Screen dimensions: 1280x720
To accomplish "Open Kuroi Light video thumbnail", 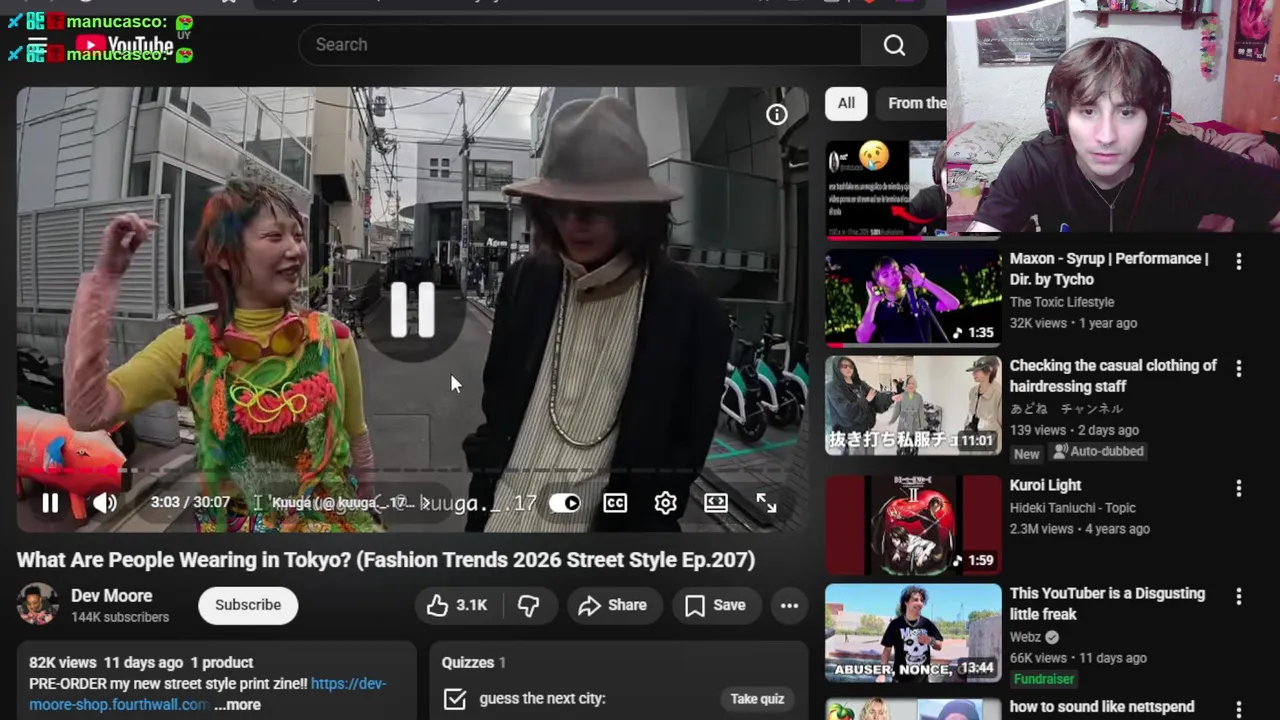I will (913, 525).
